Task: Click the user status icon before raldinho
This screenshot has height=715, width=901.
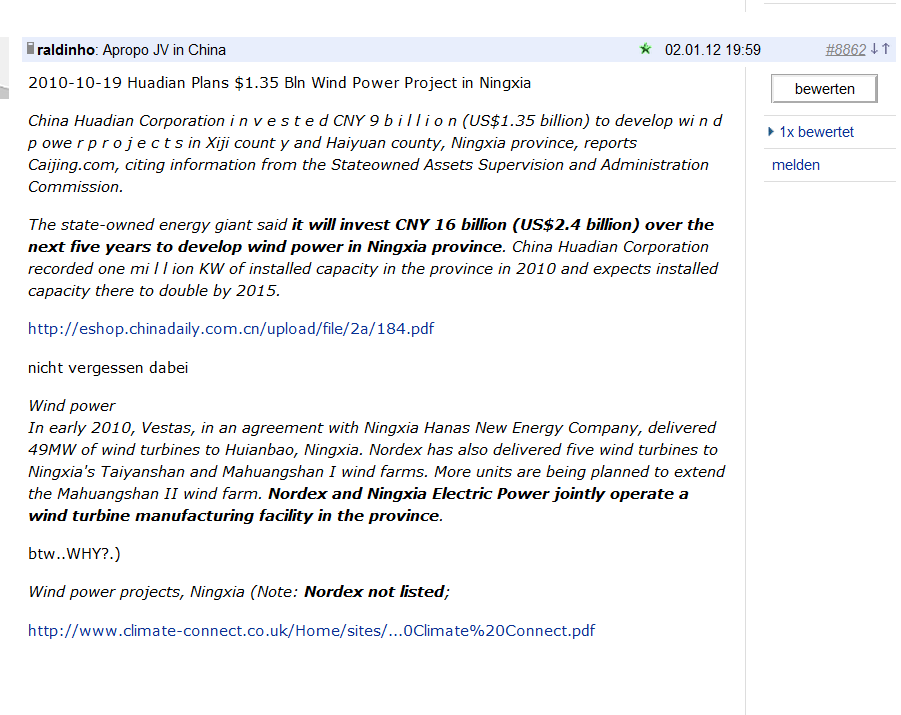Action: click(31, 49)
